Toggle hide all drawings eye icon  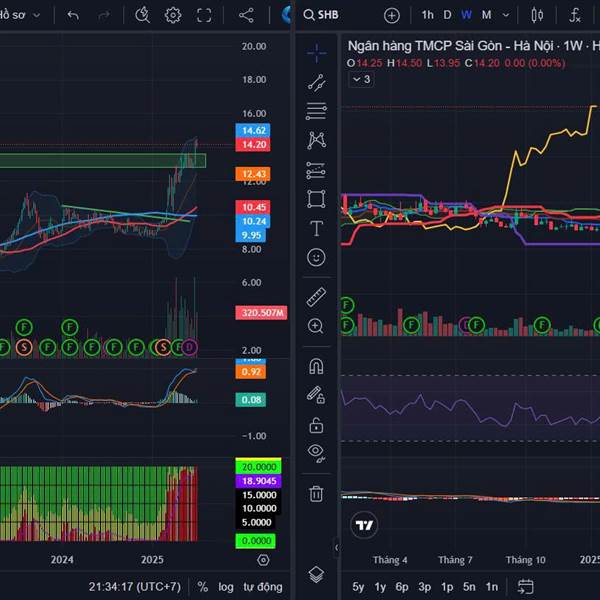click(x=316, y=453)
